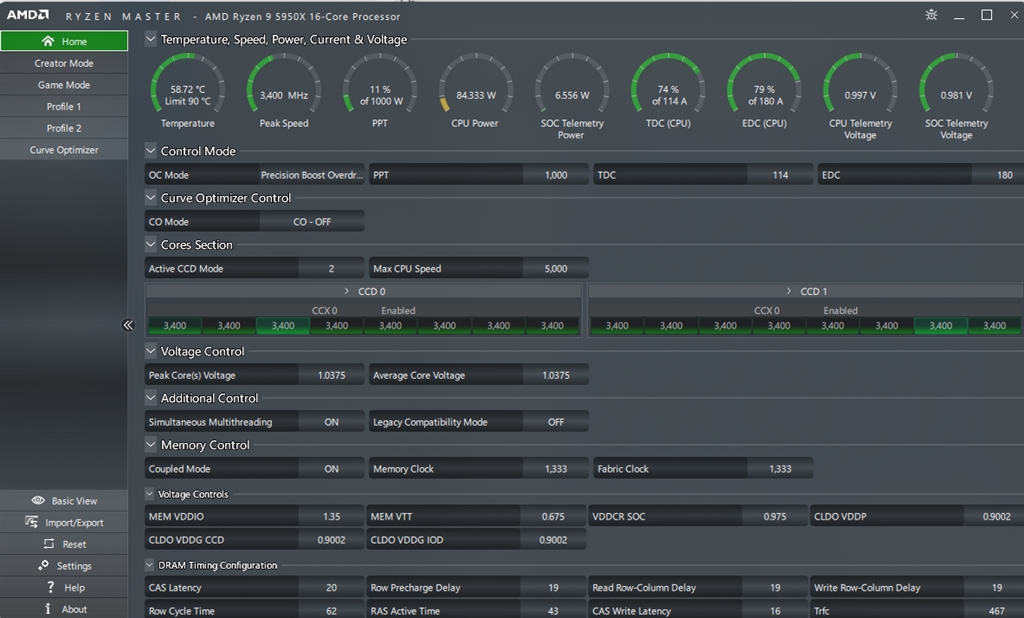Open Settings via gear icon
Image resolution: width=1024 pixels, height=618 pixels.
[x=43, y=566]
